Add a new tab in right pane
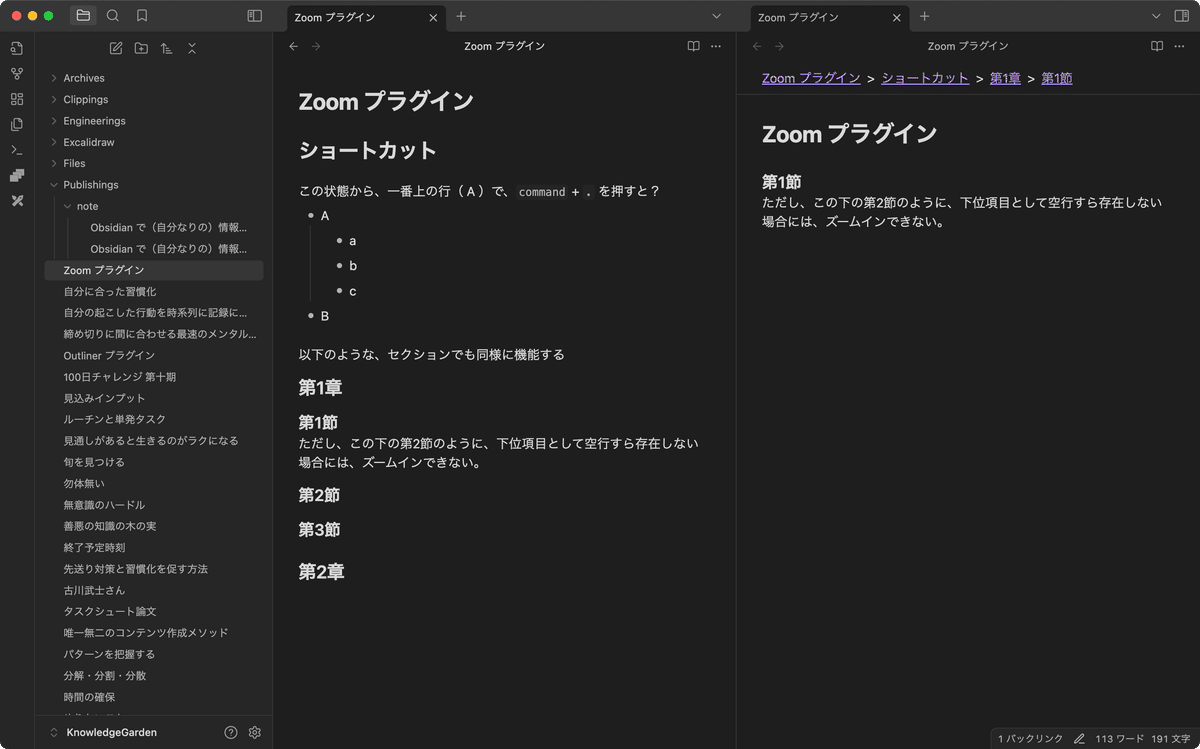 pyautogui.click(x=925, y=16)
